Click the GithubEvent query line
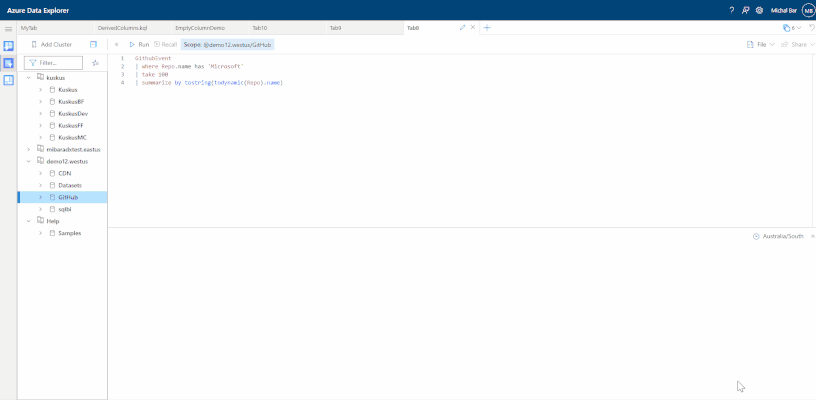 [153, 58]
